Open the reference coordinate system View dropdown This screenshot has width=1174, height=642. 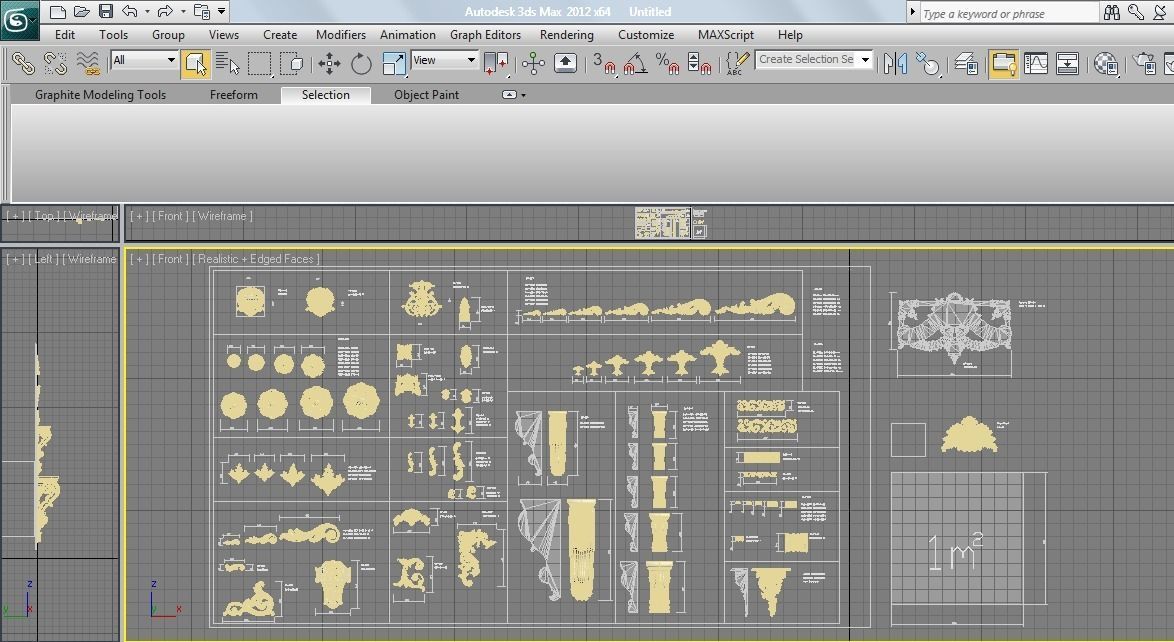click(x=444, y=60)
